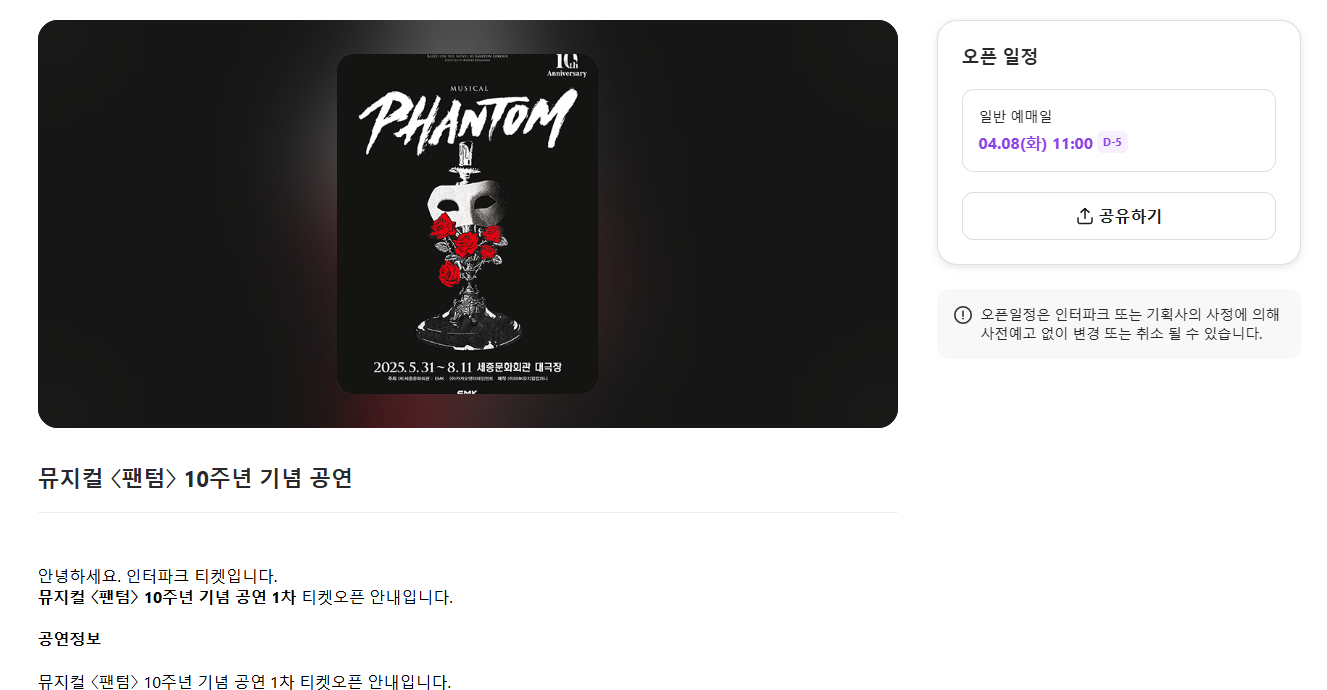The width and height of the screenshot is (1327, 690).
Task: Click the 뮤지컬 〈팬텀〉 10주년 기념 공연 title
Action: tap(195, 478)
